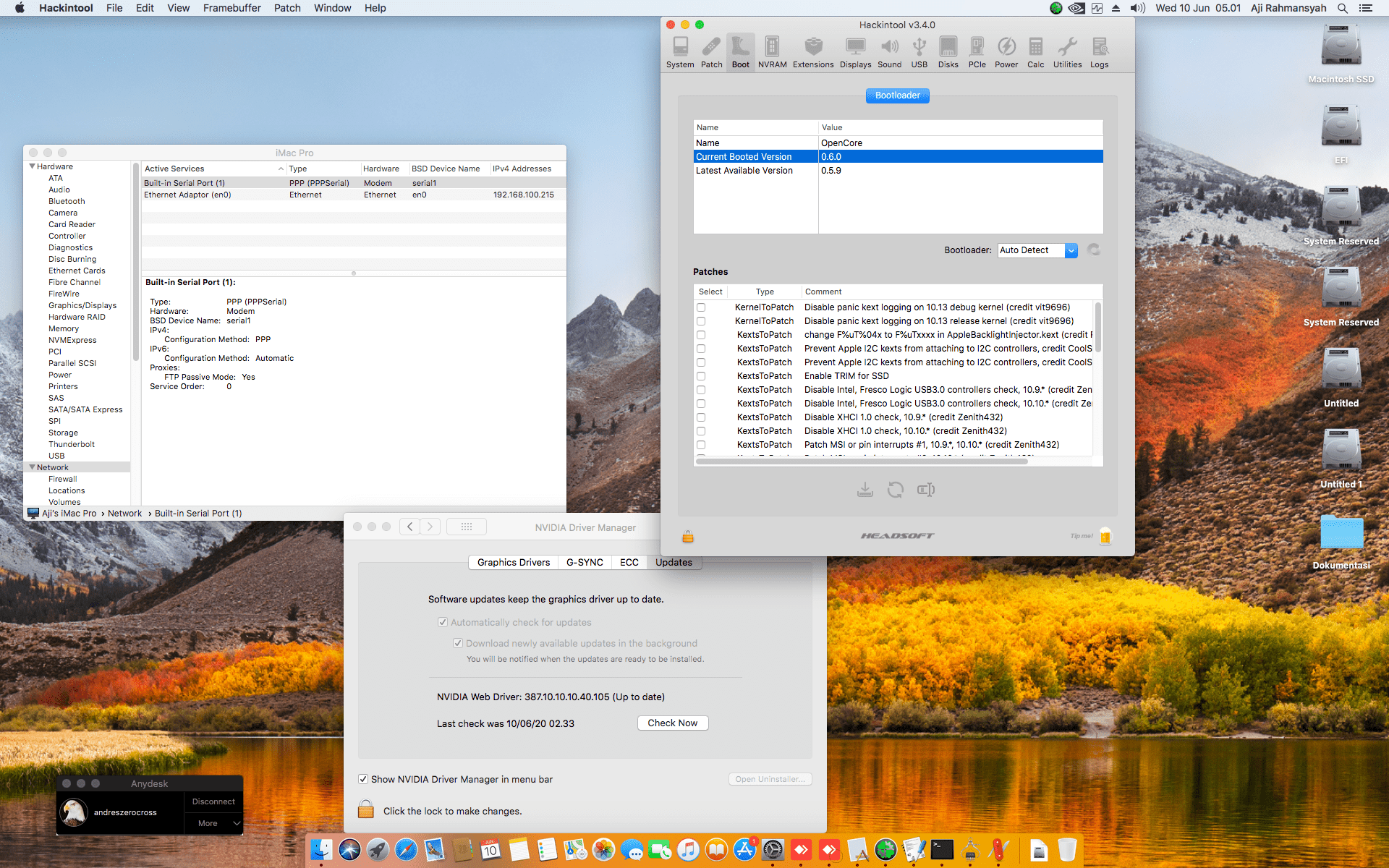Open the Dokumentasi folder on the desktop
1389x868 pixels.
[x=1341, y=540]
